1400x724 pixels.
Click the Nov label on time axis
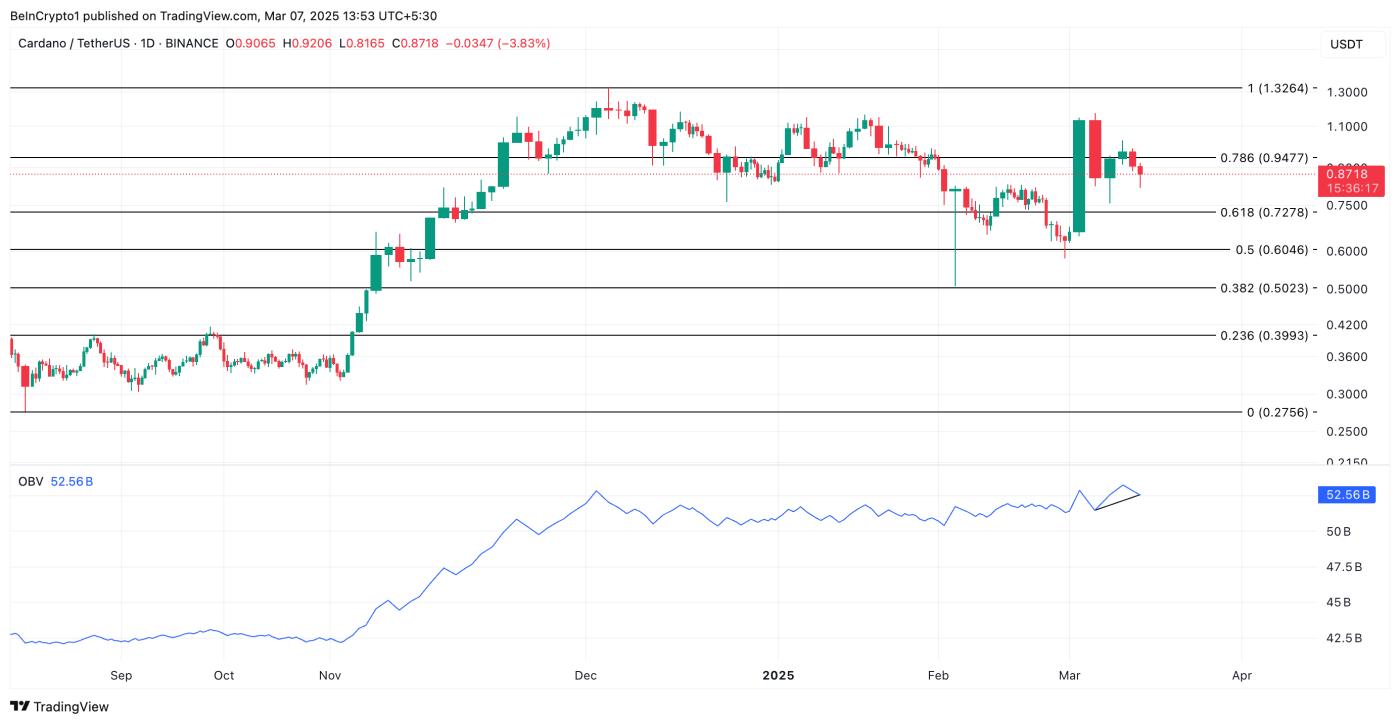pyautogui.click(x=330, y=675)
